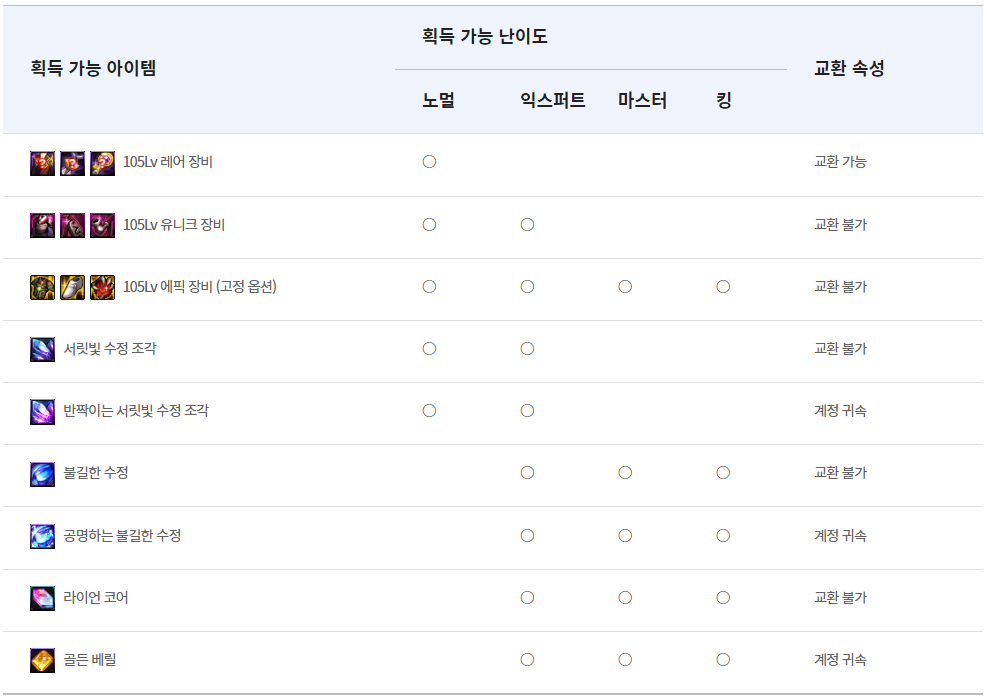Select the pitcher-shaped unique equipment icon
This screenshot has width=987, height=699.
click(x=103, y=225)
